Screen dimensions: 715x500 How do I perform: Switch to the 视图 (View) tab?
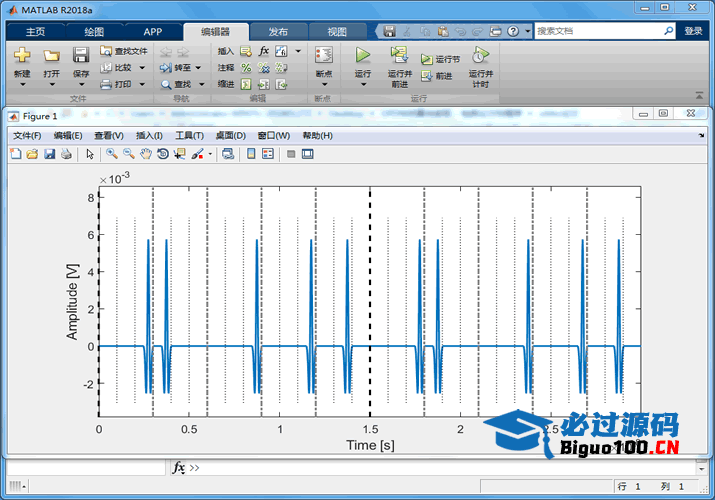click(337, 32)
